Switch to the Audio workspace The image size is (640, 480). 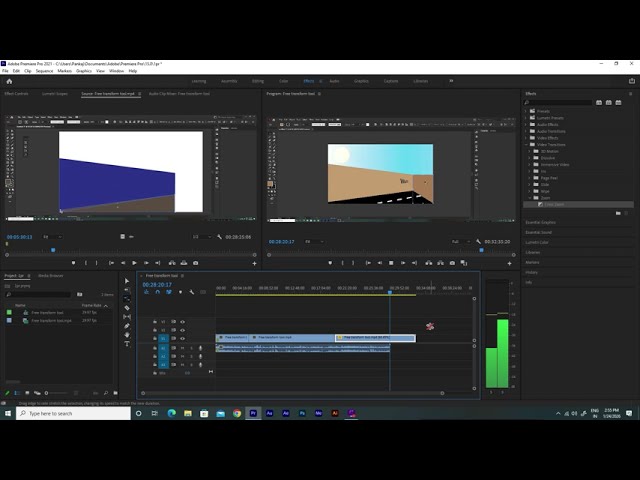(334, 81)
